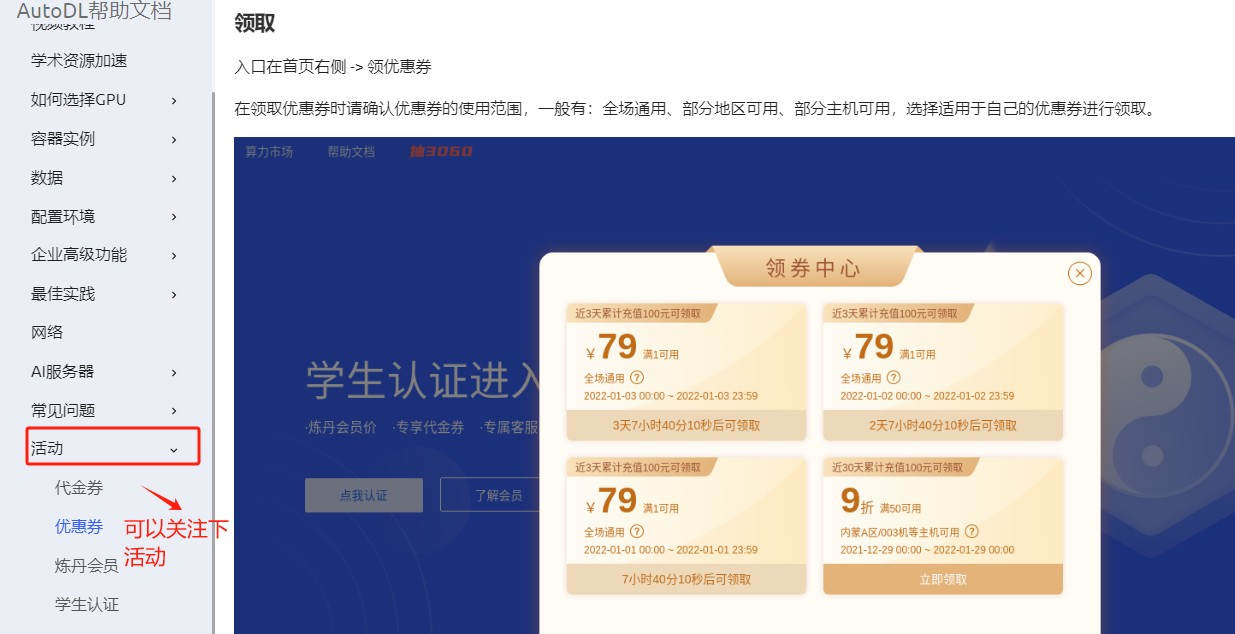The image size is (1235, 634).
Task: Collapse the 活动 sidebar section
Action: (174, 449)
